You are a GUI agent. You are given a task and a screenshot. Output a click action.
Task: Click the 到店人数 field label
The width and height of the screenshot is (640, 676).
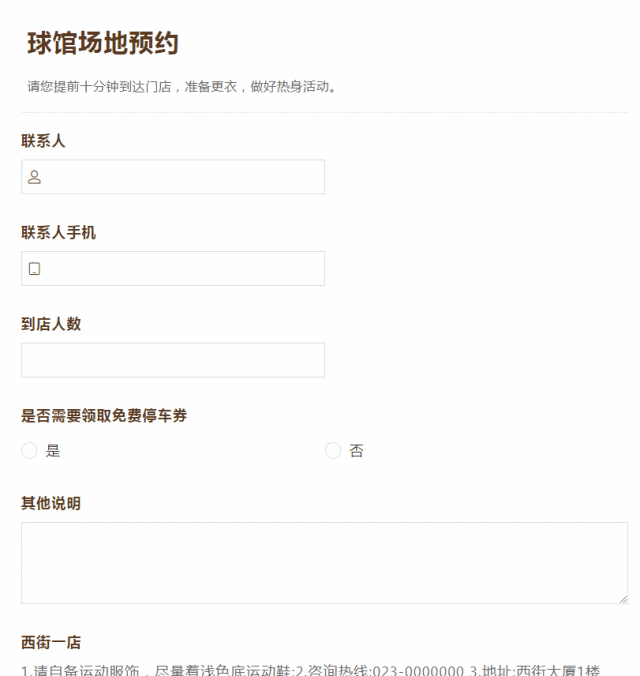[51, 324]
